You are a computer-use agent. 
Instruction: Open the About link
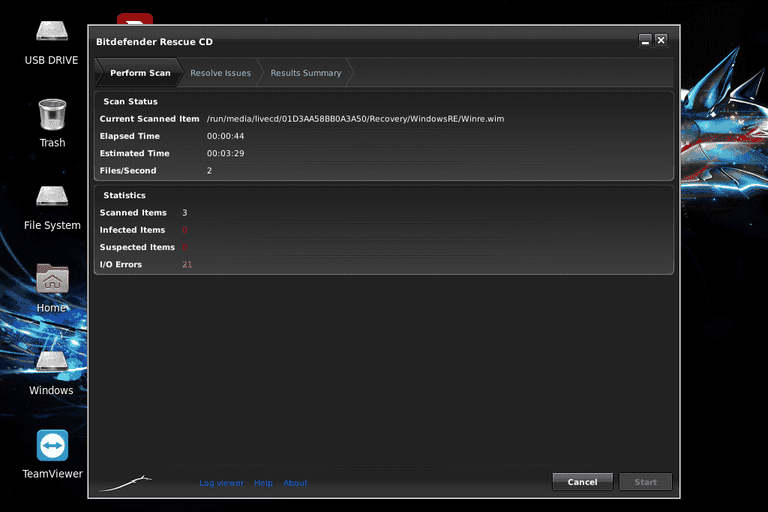click(295, 483)
